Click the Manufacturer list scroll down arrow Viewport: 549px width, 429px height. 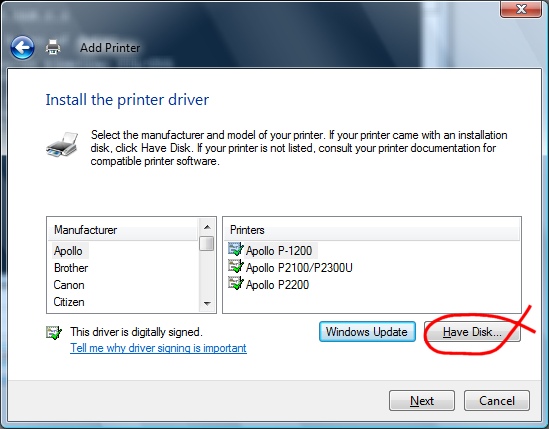pyautogui.click(x=207, y=304)
